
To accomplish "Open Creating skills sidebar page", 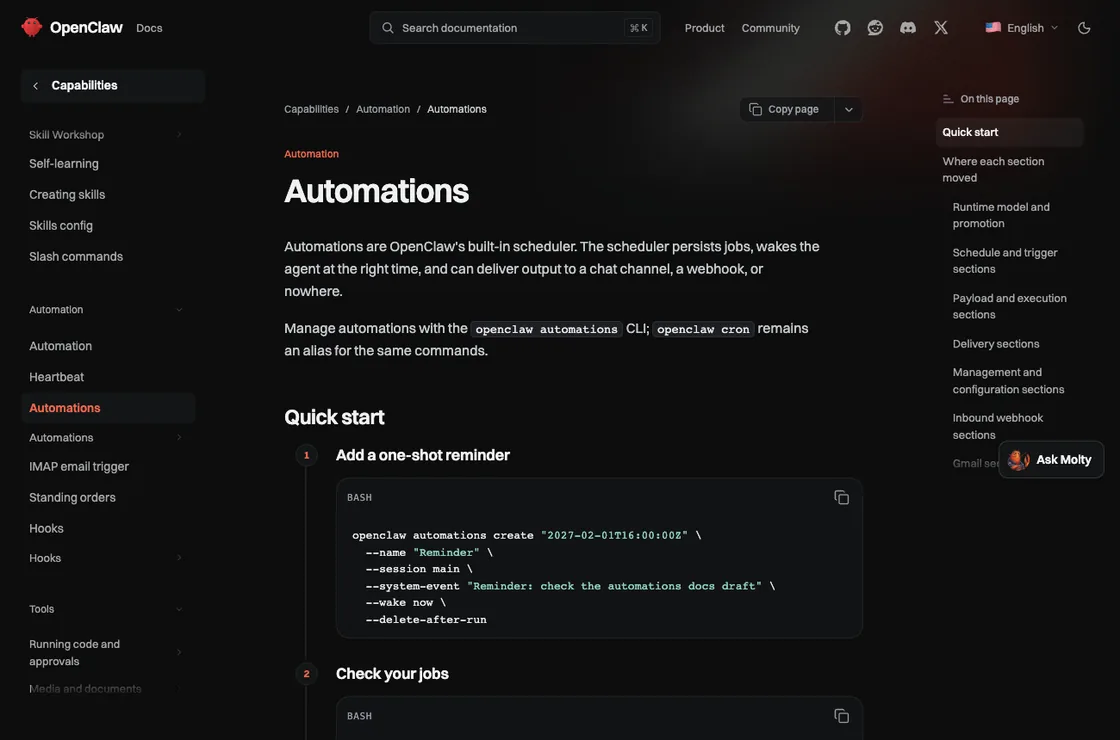I will [x=67, y=194].
